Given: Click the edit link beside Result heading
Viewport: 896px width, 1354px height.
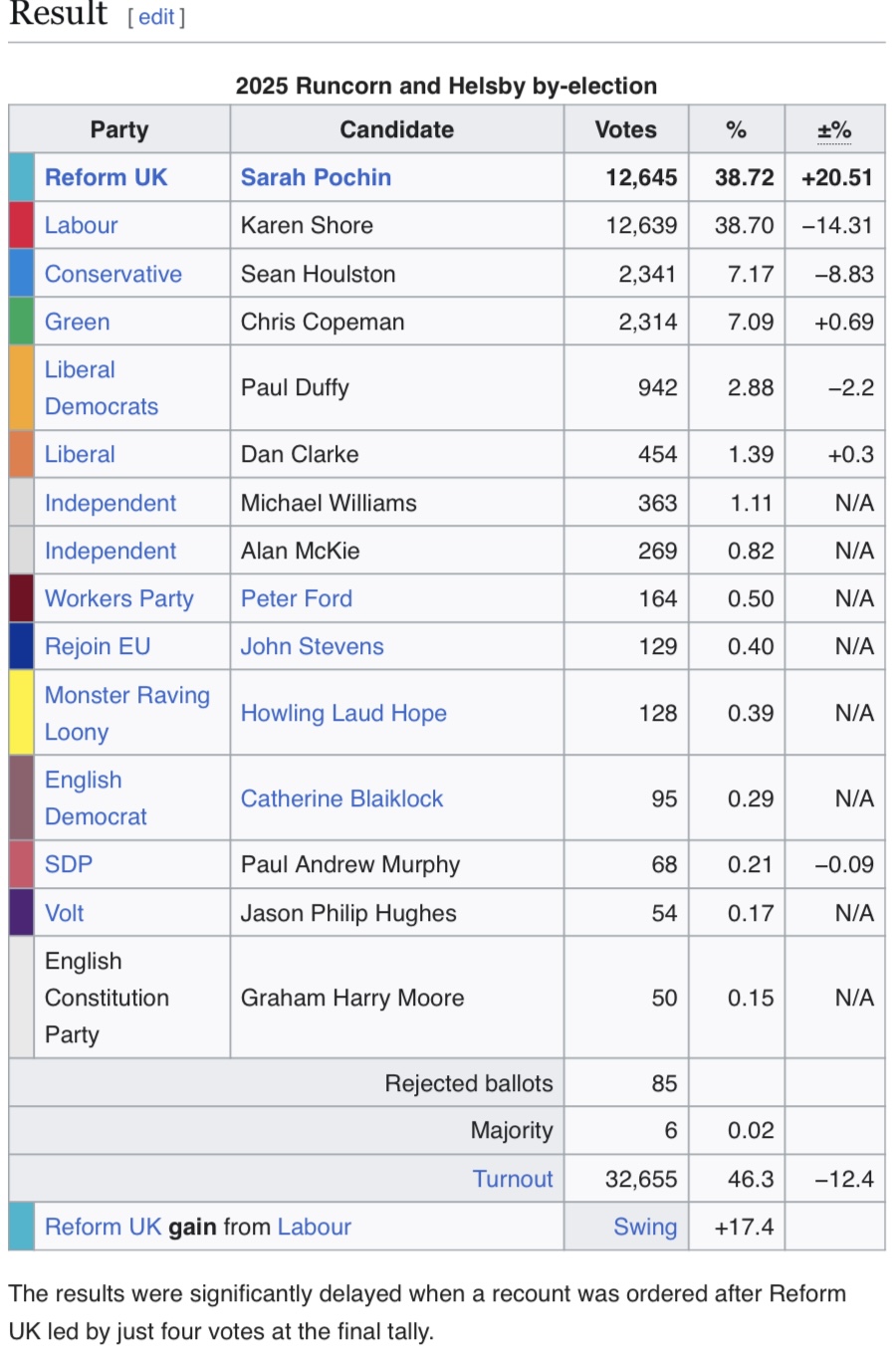Looking at the screenshot, I should pyautogui.click(x=156, y=17).
